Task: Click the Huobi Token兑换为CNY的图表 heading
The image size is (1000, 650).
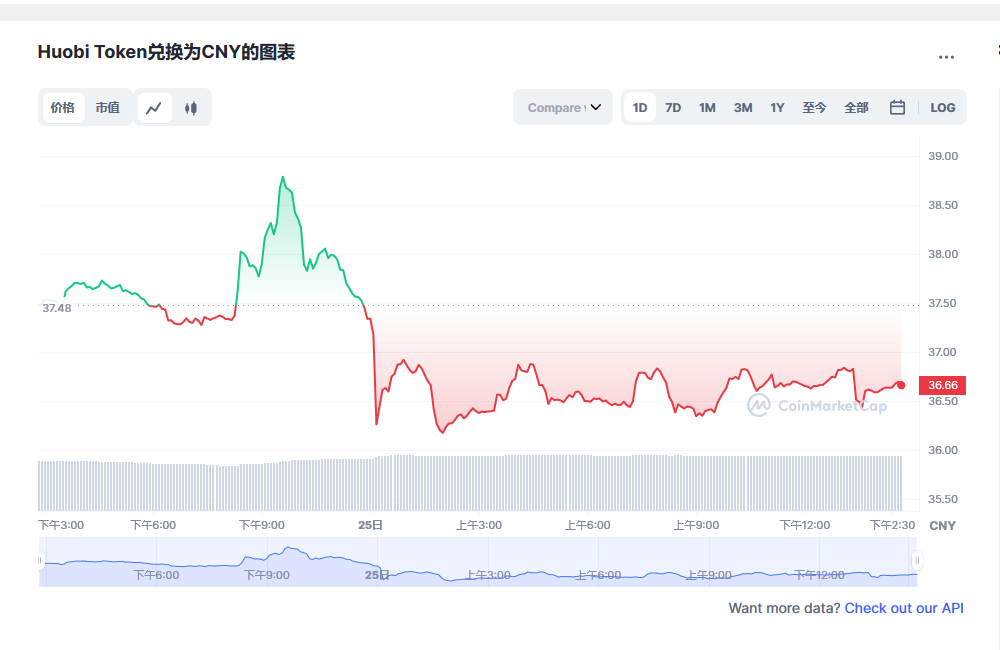Action: [x=166, y=52]
